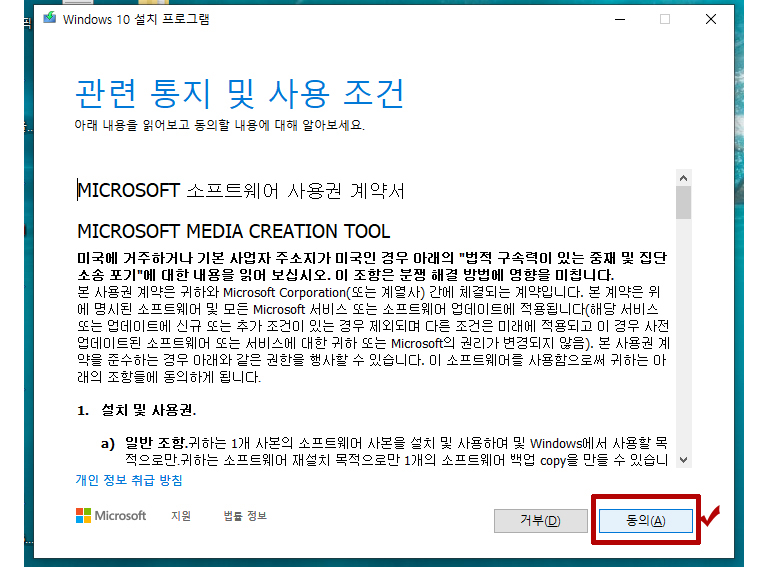Minimize the Windows 10 setup window
Viewport: 772px width, 581px height.
pos(620,19)
